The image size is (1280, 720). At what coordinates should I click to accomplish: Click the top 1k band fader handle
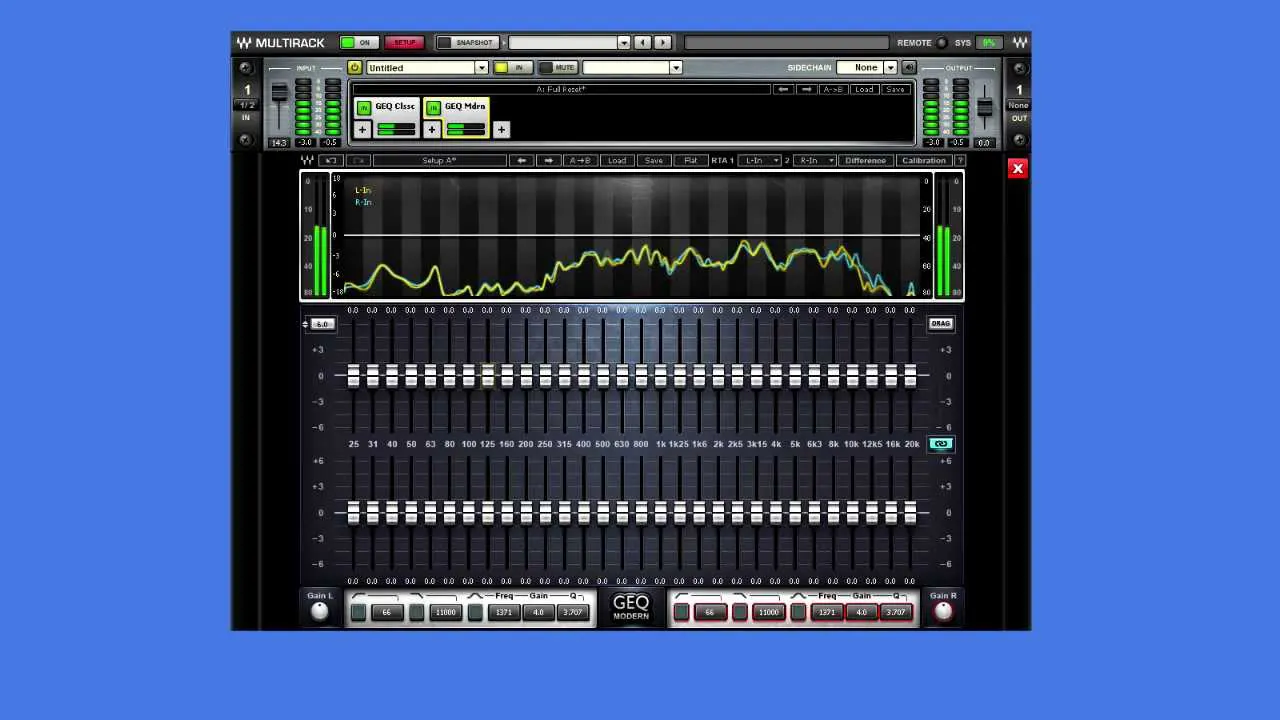coord(660,376)
